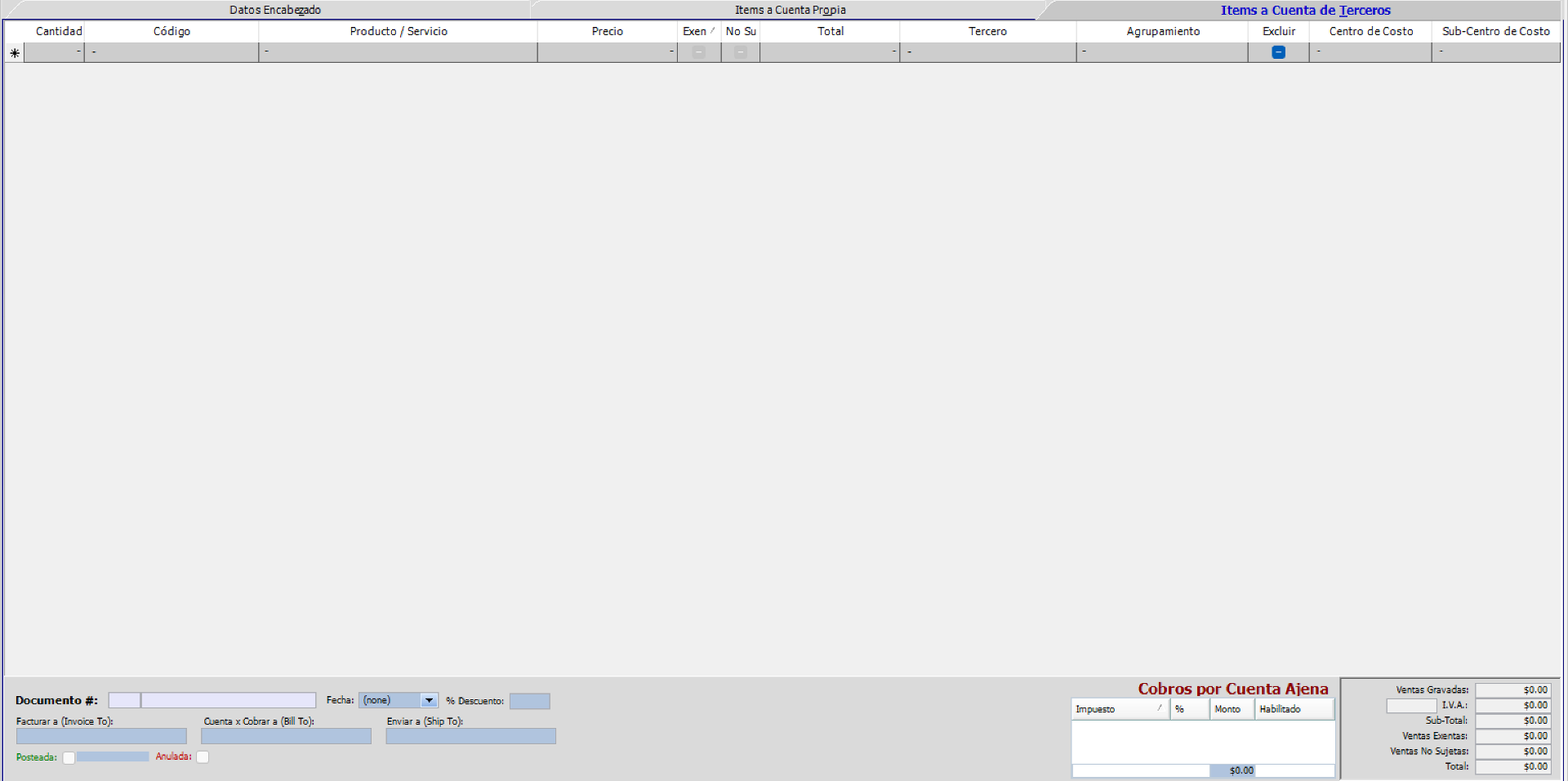Viewport: 1568px width, 781px height.
Task: Click the Habilitado column header
Action: click(x=1293, y=709)
